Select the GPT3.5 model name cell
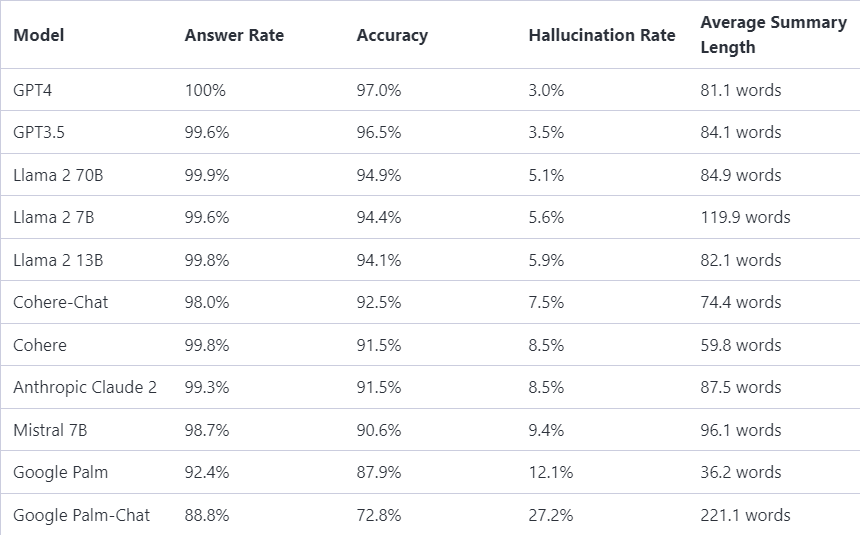The width and height of the screenshot is (860, 535). click(x=39, y=132)
